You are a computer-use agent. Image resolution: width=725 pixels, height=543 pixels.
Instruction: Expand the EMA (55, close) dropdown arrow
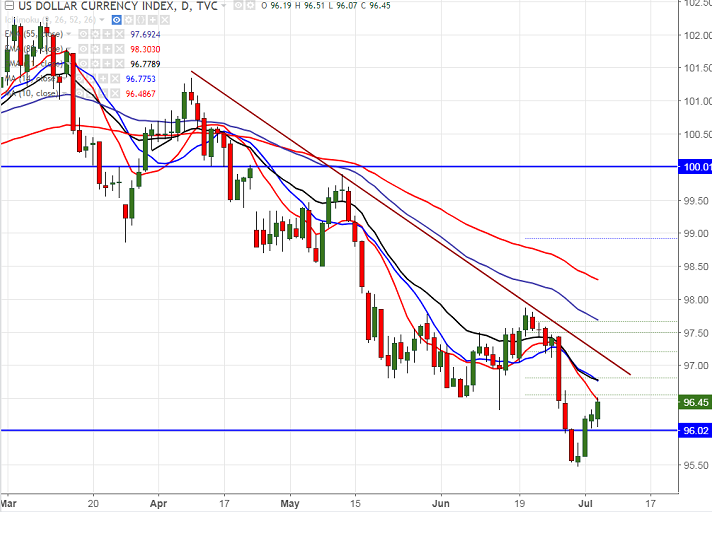pos(68,34)
